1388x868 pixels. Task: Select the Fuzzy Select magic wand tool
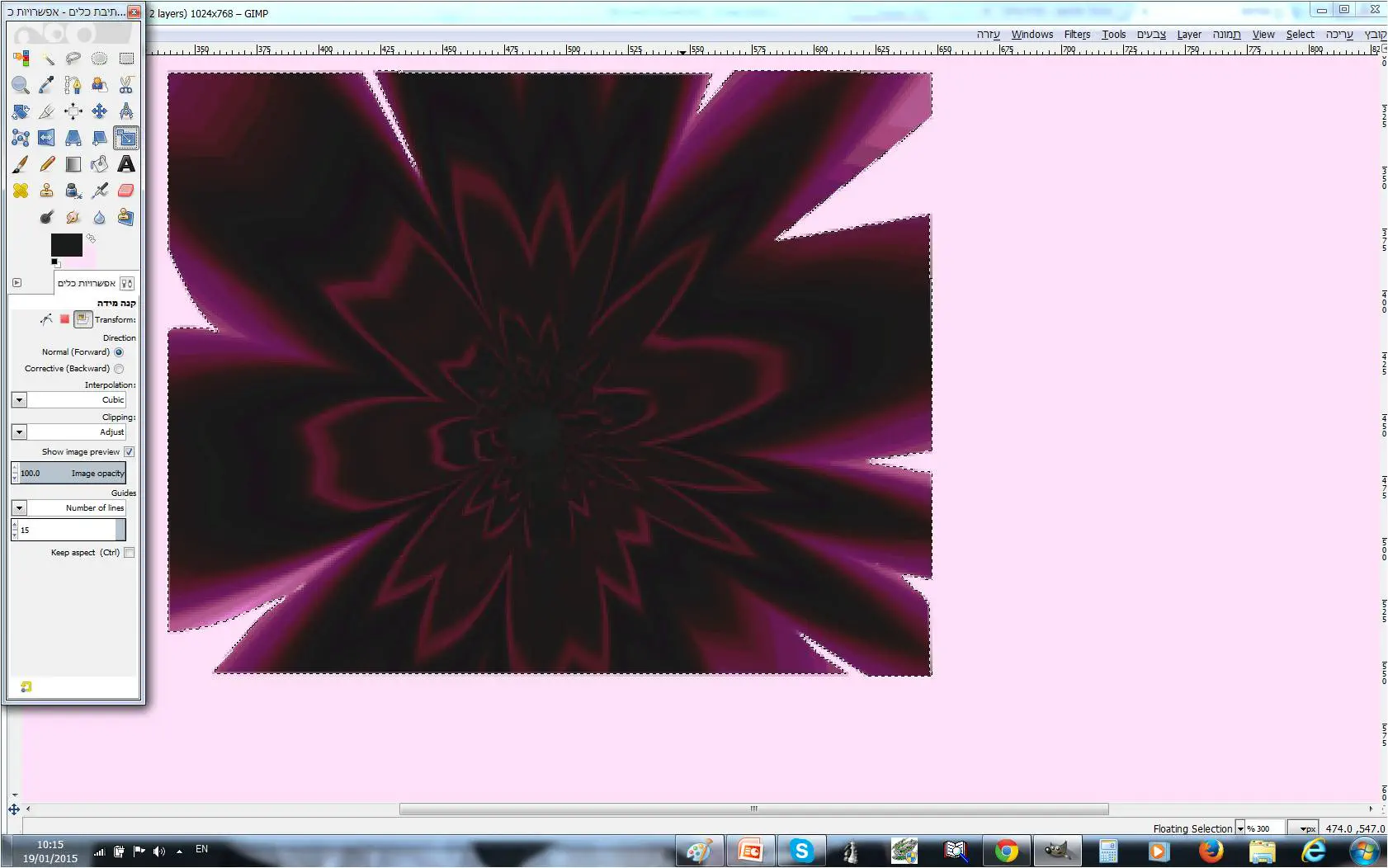tap(47, 59)
